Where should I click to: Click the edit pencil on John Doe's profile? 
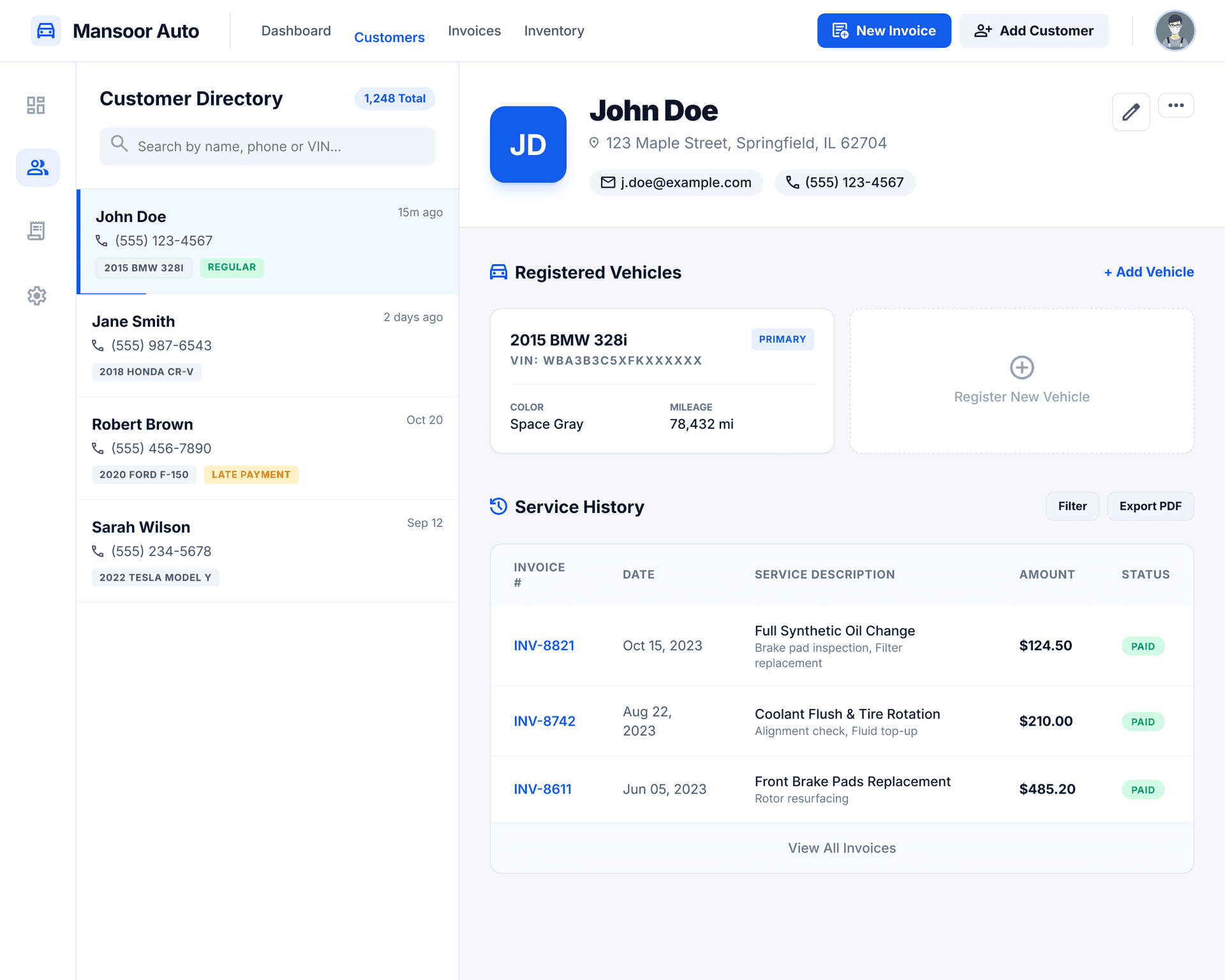tap(1130, 112)
